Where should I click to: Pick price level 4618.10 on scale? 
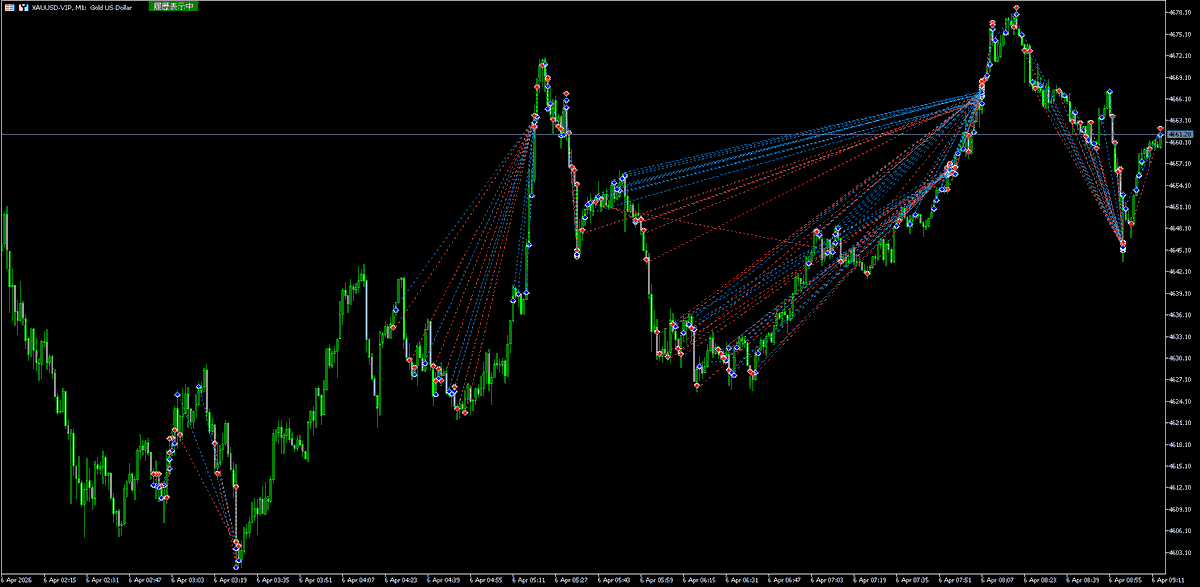pyautogui.click(x=1180, y=445)
